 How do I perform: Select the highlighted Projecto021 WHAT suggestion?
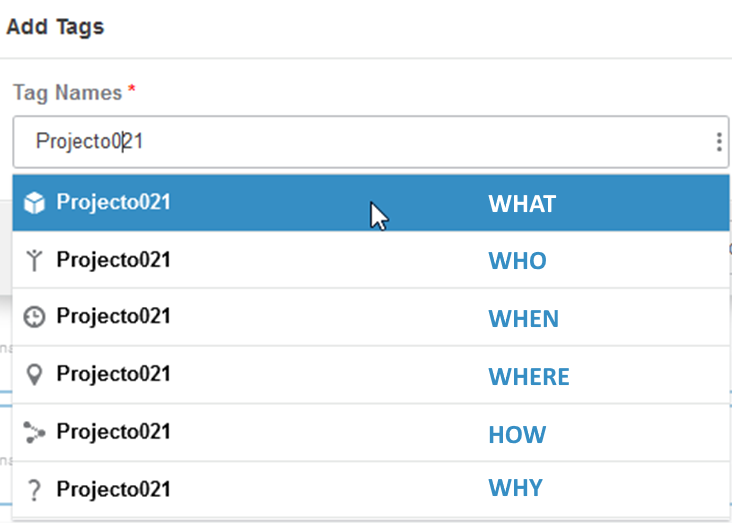(113, 202)
